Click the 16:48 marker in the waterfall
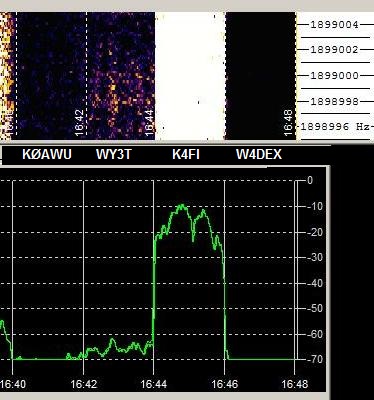 coord(289,123)
